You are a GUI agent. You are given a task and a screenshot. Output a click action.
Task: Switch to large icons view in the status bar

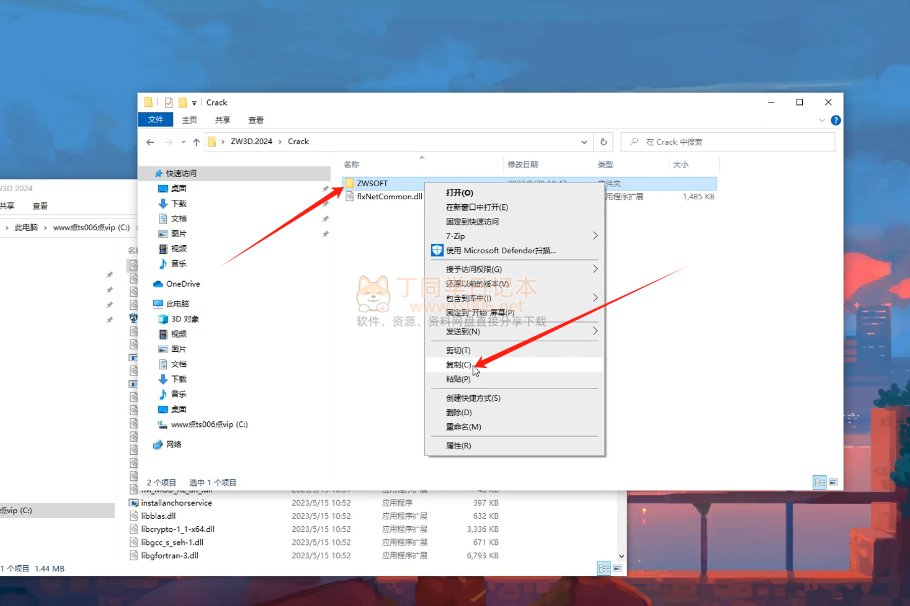[833, 481]
